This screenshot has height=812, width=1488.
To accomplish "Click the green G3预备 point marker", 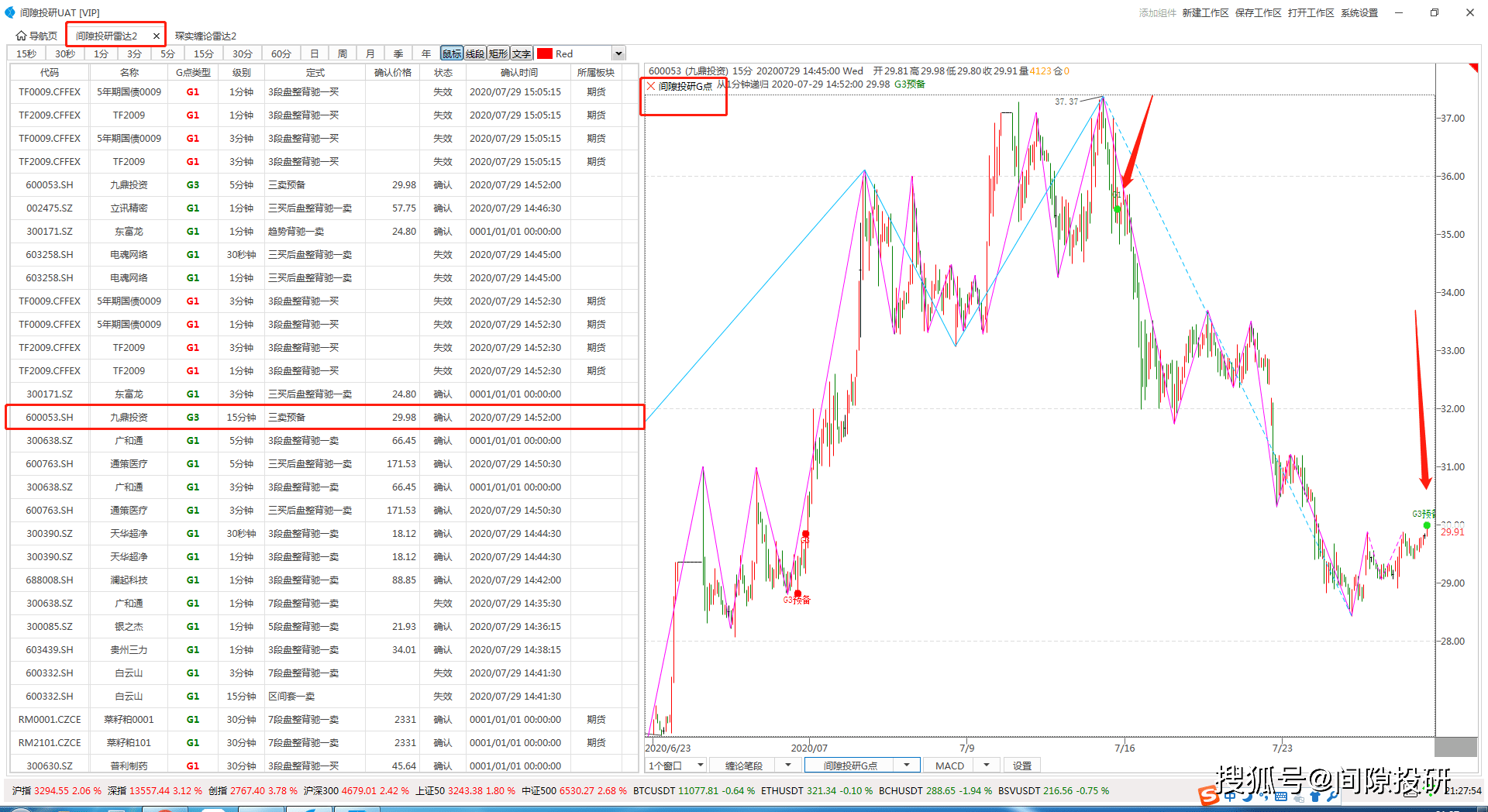I will 1427,525.
